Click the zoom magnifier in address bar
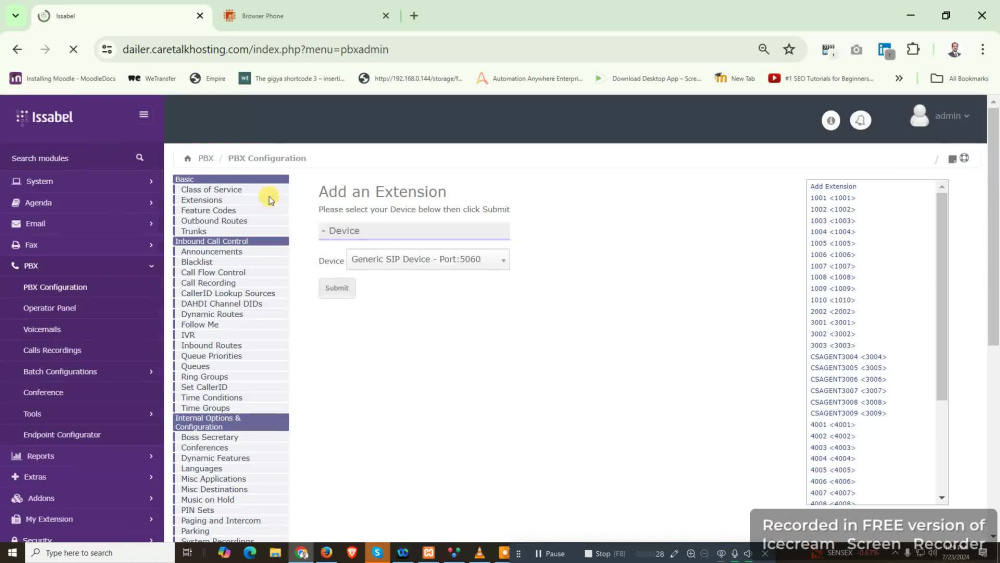The height and width of the screenshot is (563, 1000). click(x=763, y=49)
